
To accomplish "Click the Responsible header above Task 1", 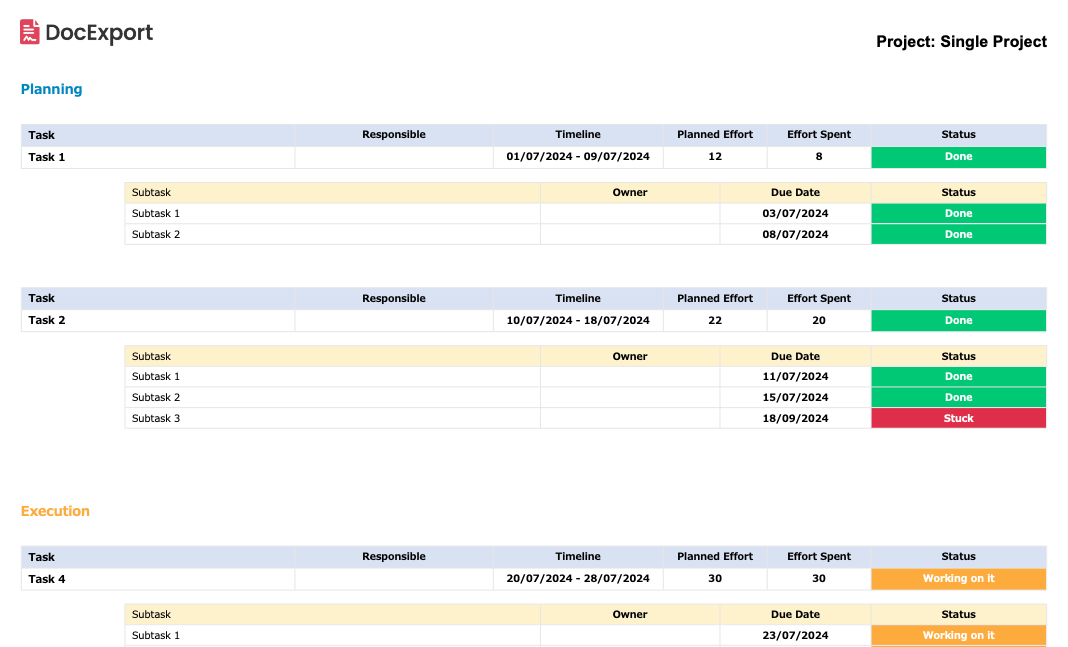I will 394,135.
